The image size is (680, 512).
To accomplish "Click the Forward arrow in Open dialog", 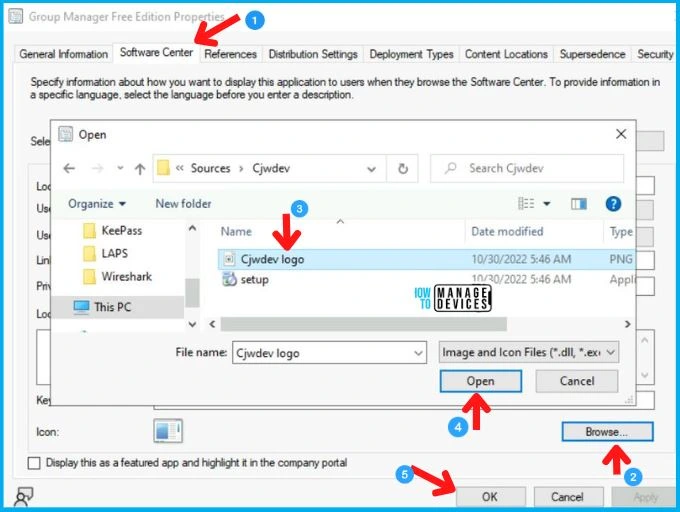I will 98,168.
